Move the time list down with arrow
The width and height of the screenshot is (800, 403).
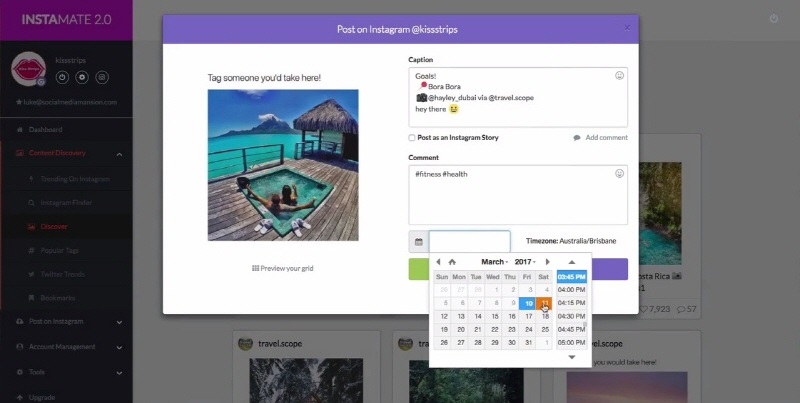pyautogui.click(x=571, y=357)
